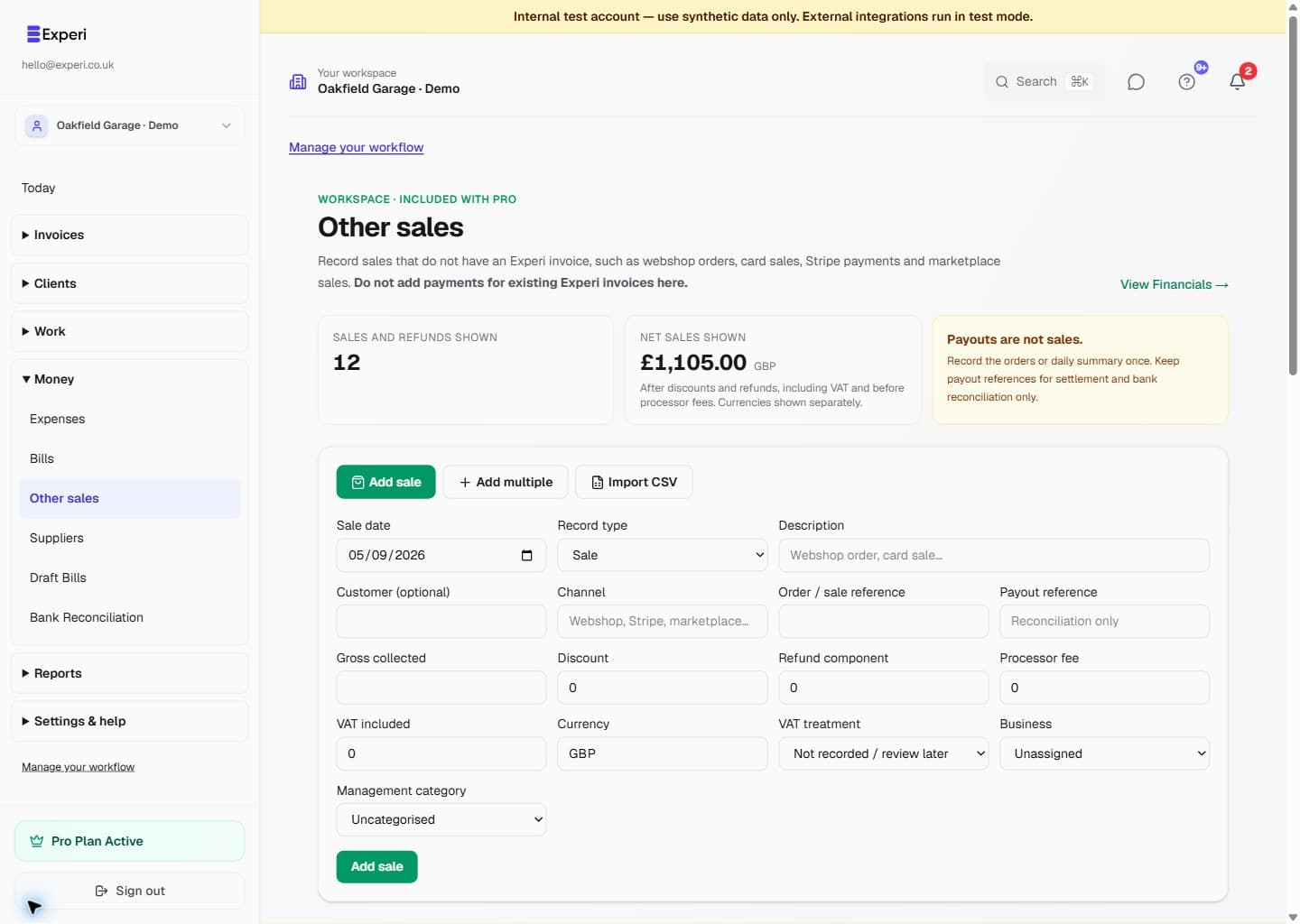Open Bank Reconciliation under Money
This screenshot has height=924, width=1300.
pos(130,617)
